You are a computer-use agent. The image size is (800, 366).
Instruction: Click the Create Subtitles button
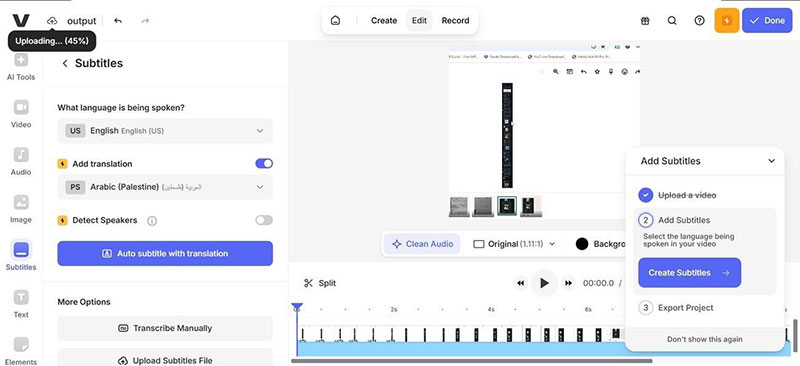pos(689,273)
